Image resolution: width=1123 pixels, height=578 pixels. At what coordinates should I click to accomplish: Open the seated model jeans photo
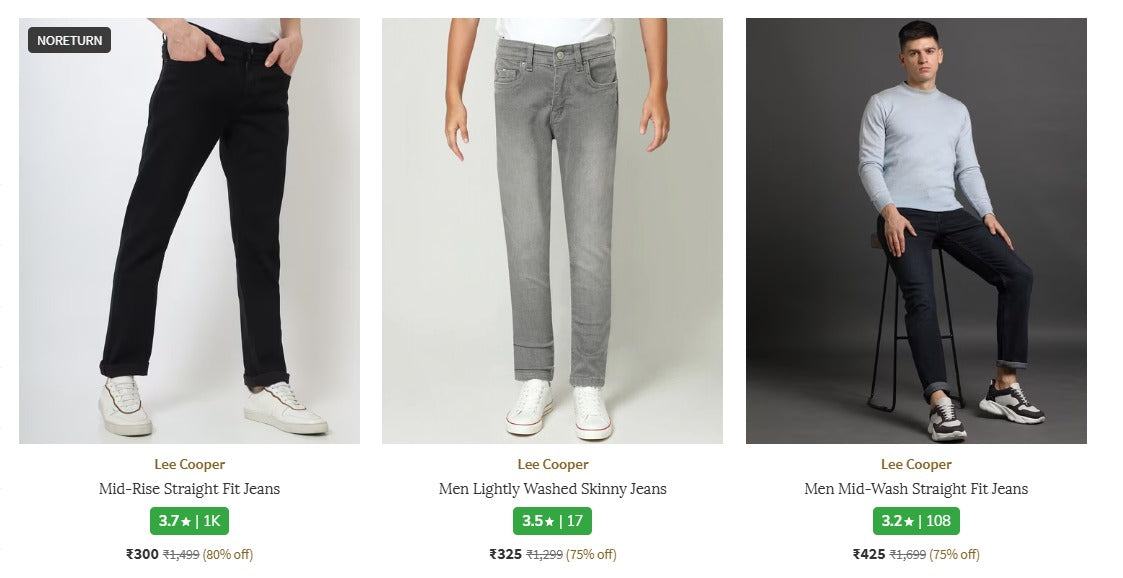pyautogui.click(x=916, y=230)
